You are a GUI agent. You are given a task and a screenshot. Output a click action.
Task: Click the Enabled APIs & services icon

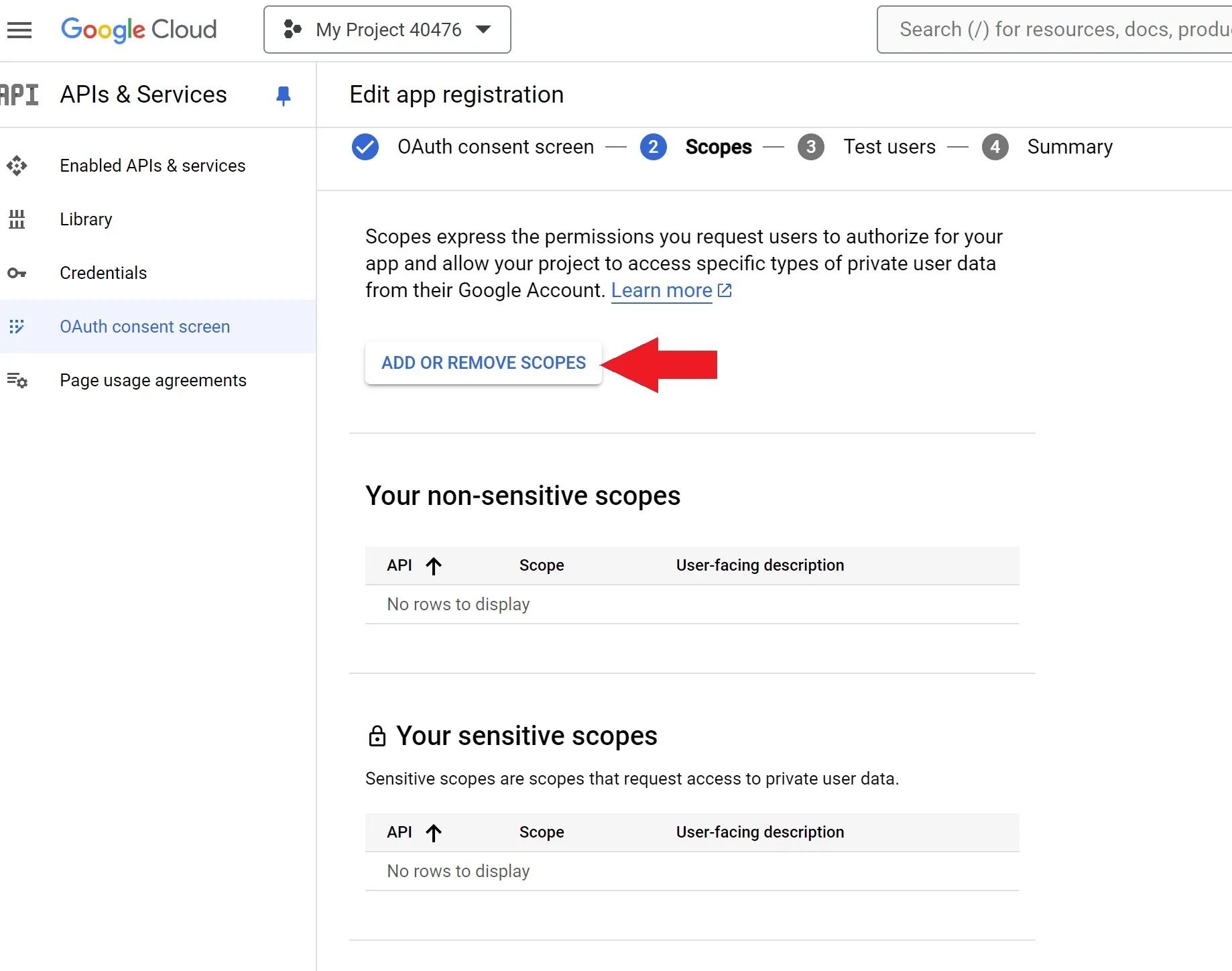tap(17, 166)
